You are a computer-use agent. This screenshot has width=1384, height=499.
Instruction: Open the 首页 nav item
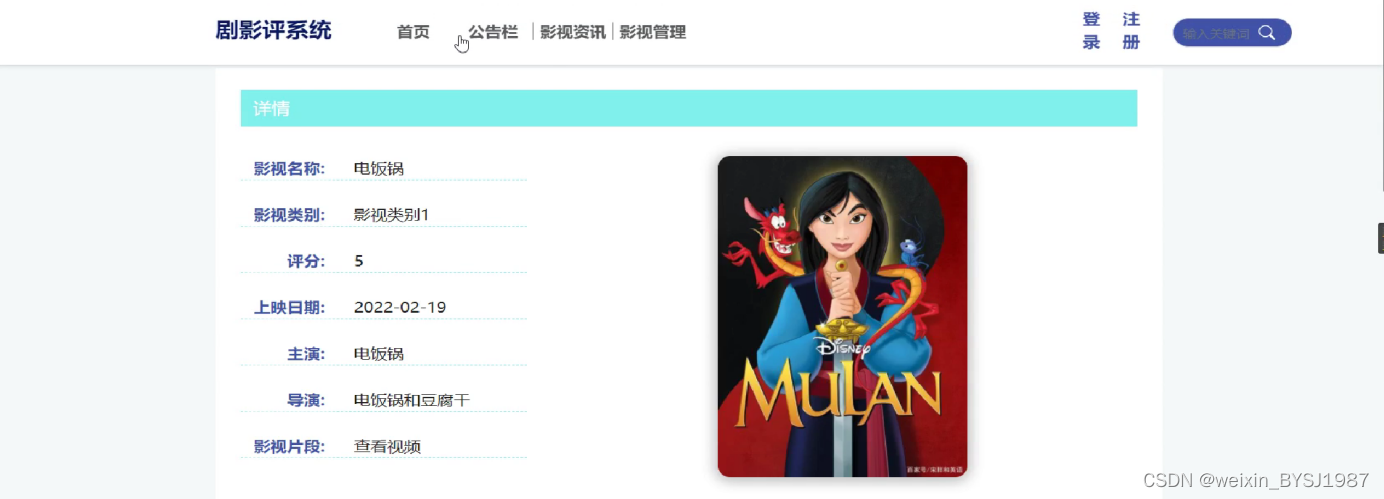413,32
